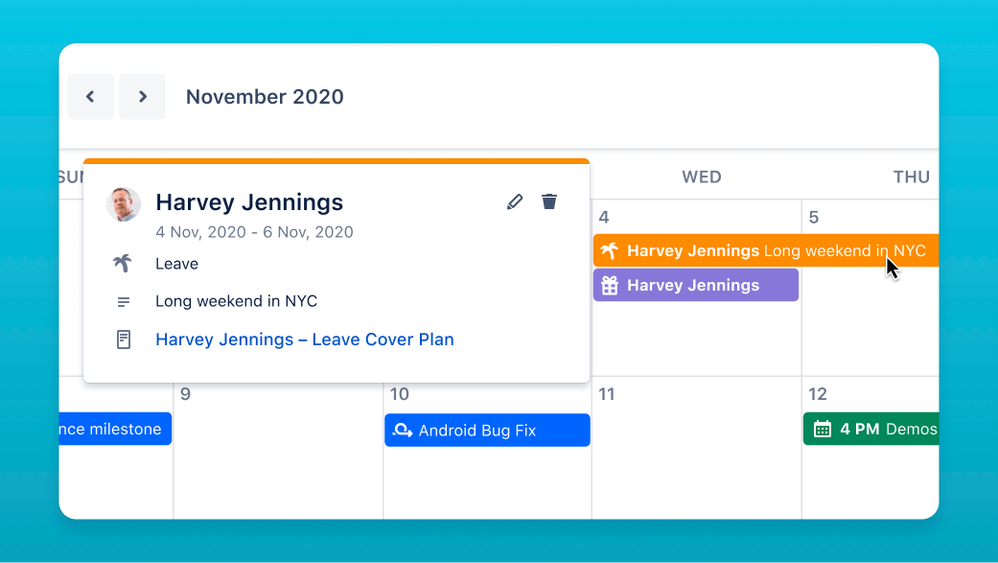Viewport: 998px width, 563px height.
Task: Click the palm tree Leave icon in popup
Action: (x=123, y=263)
